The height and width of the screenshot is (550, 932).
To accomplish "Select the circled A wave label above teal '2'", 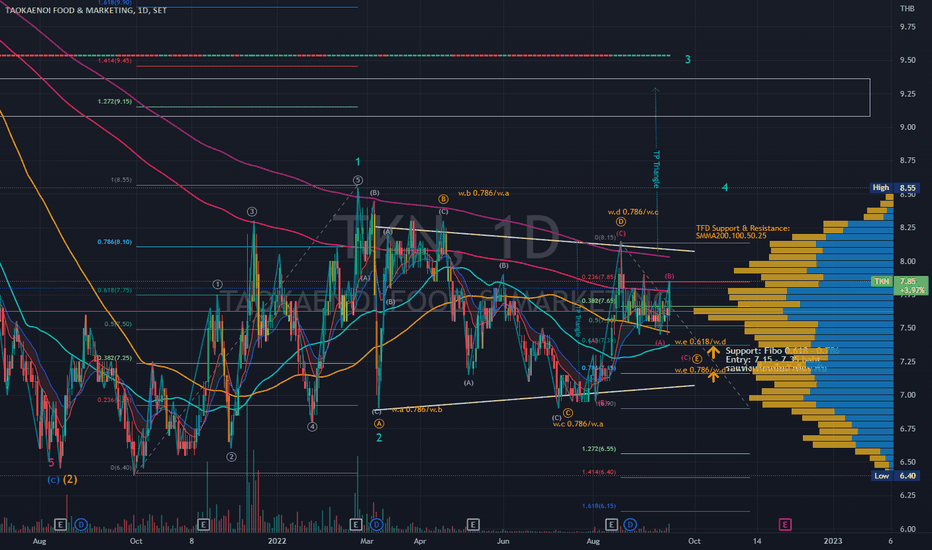I will point(379,423).
